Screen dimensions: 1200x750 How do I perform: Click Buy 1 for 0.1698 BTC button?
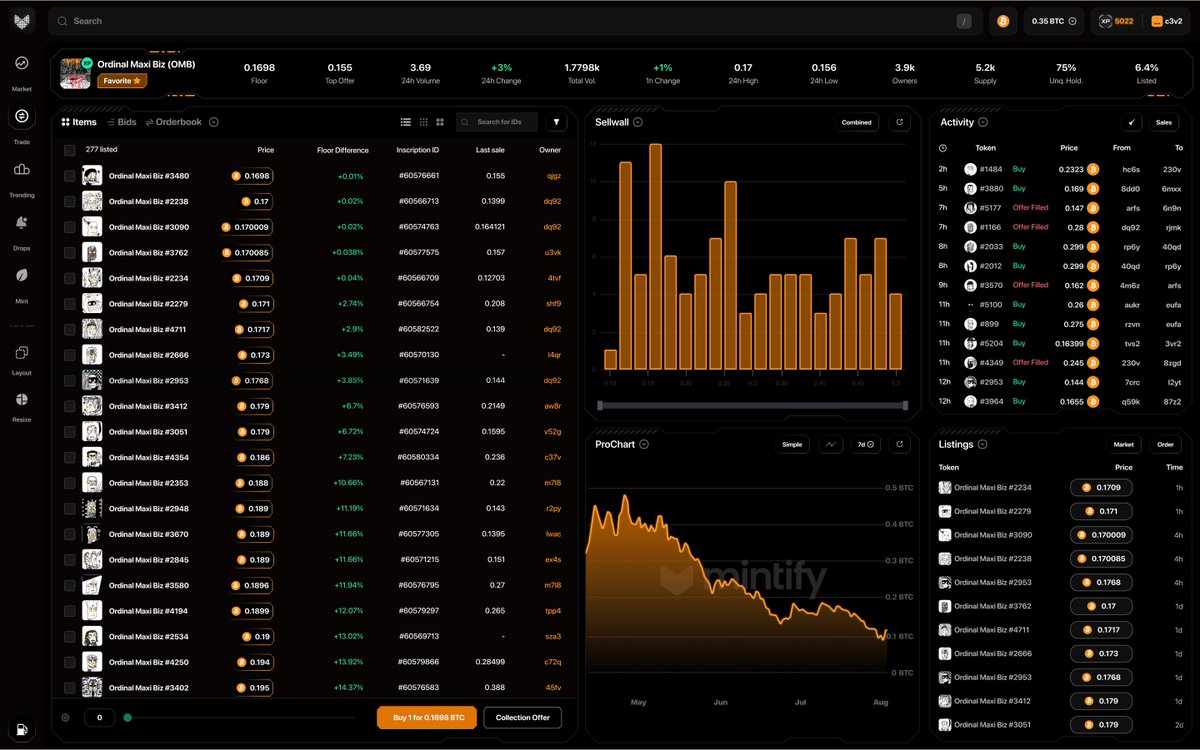(x=428, y=717)
